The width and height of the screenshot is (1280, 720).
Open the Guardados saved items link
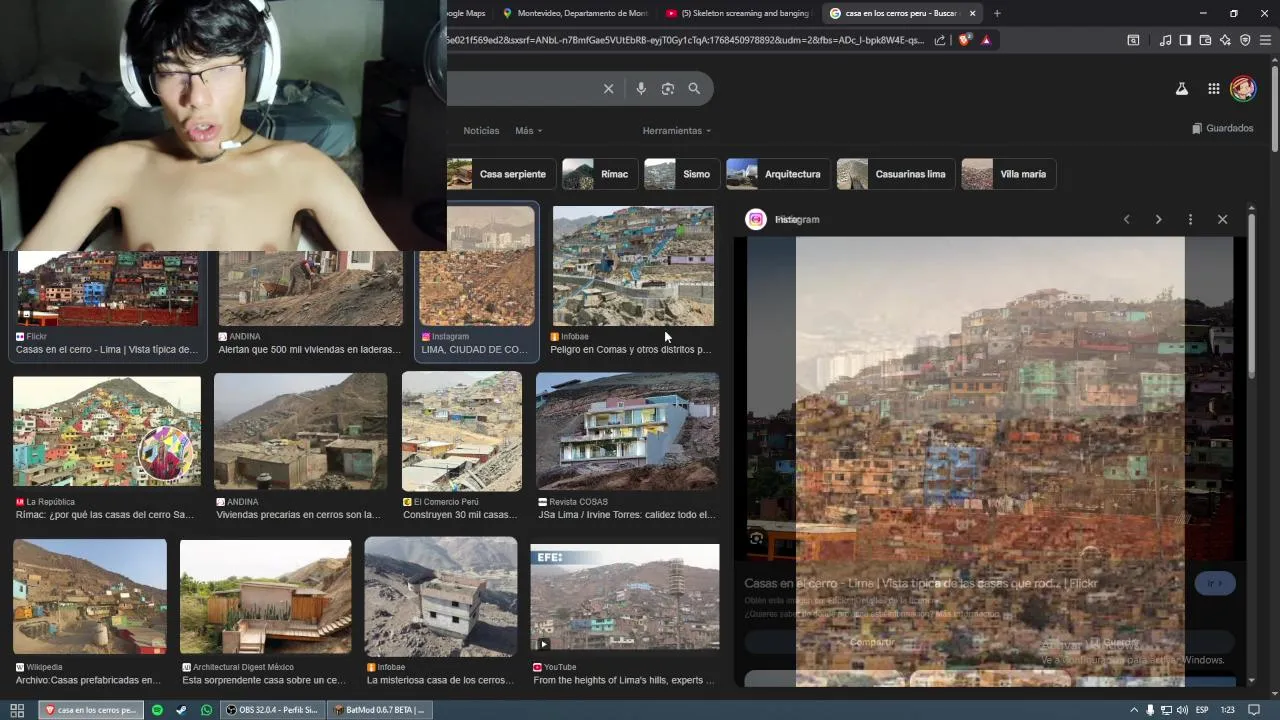coord(1222,128)
